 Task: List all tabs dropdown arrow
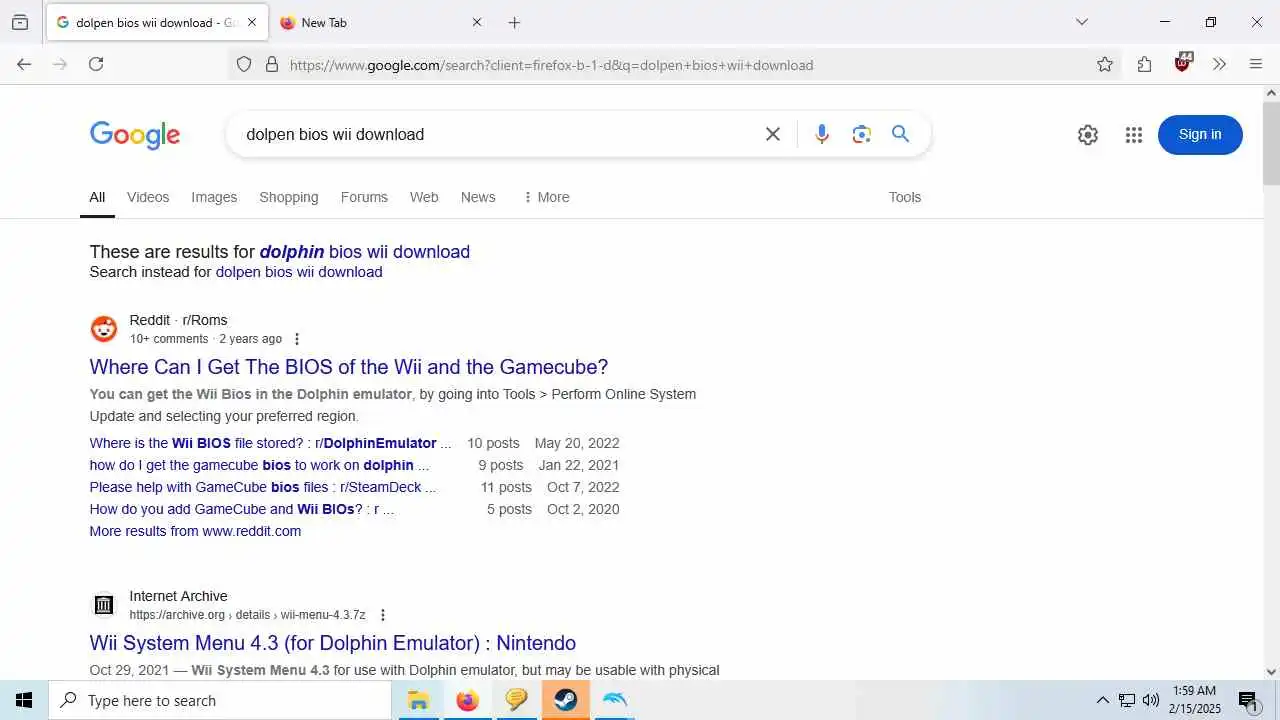1081,22
